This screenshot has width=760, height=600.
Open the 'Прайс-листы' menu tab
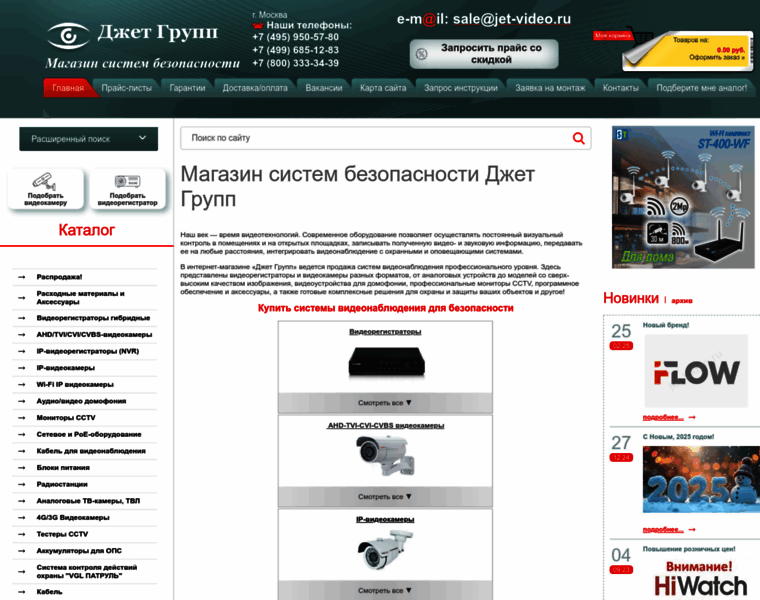[x=126, y=88]
